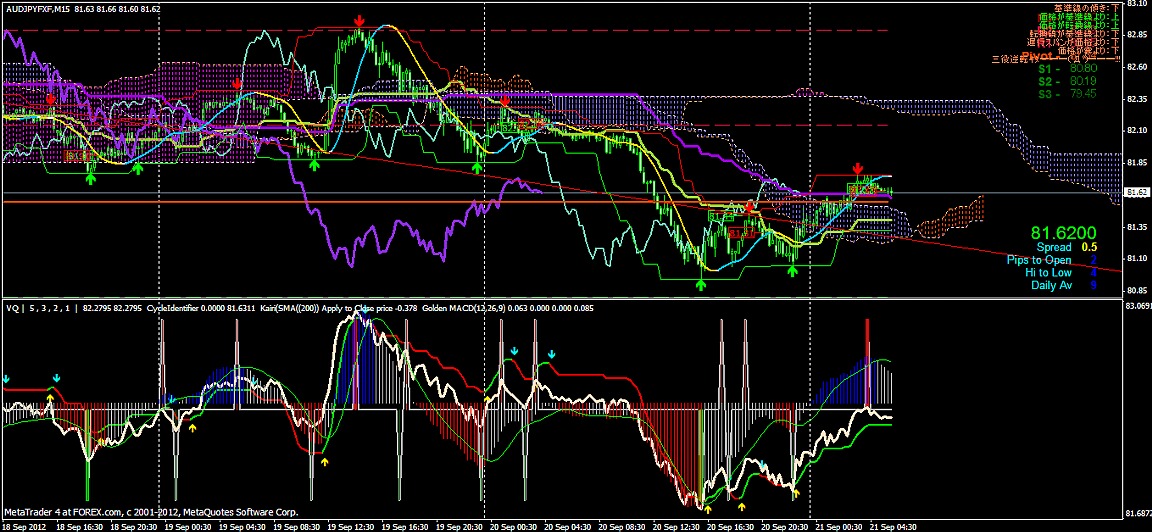This screenshot has width=1152, height=532.
Task: Click the leftmost red down arrow on the main chart
Action: click(x=51, y=99)
